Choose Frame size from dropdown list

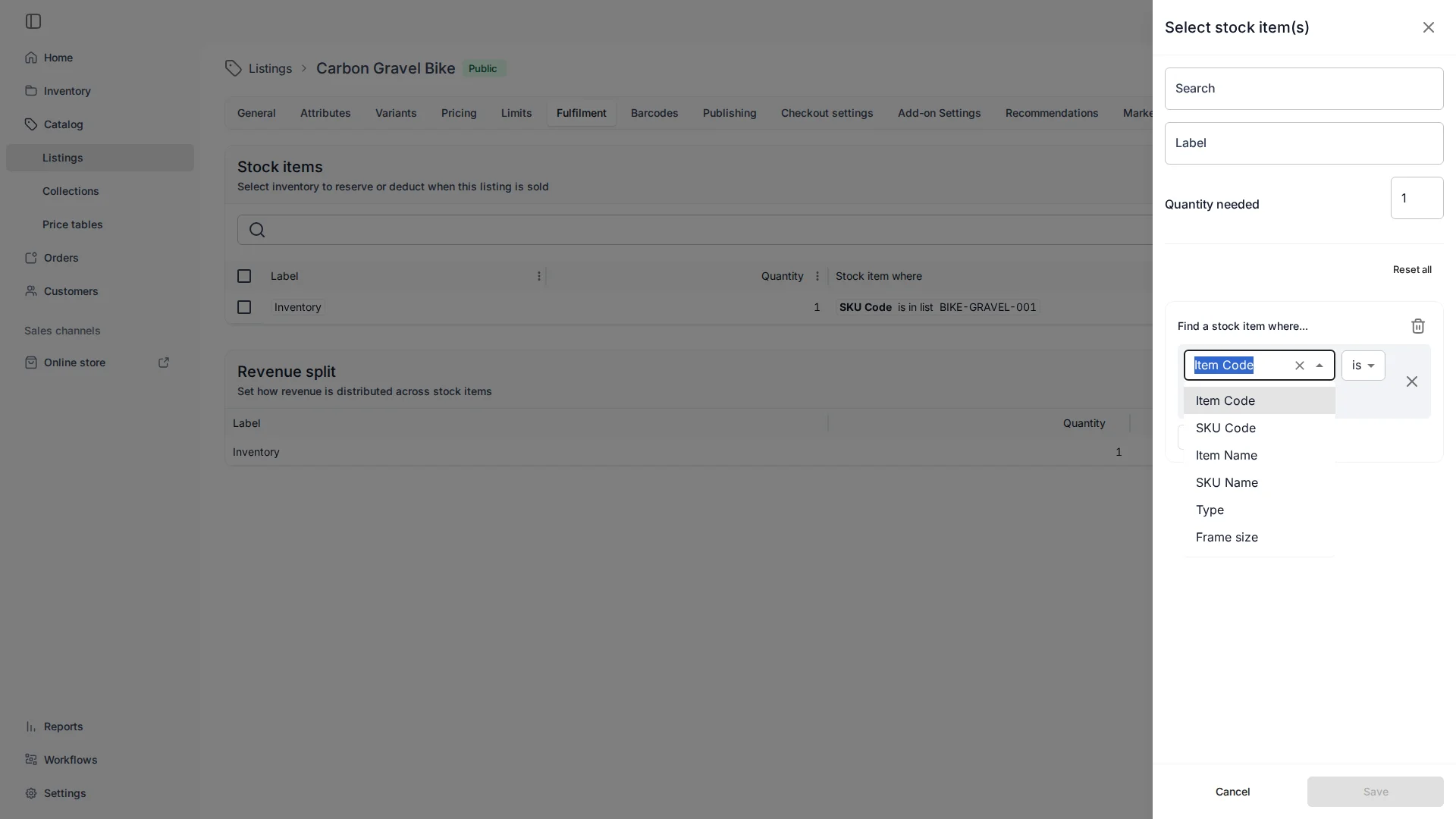(1260, 537)
